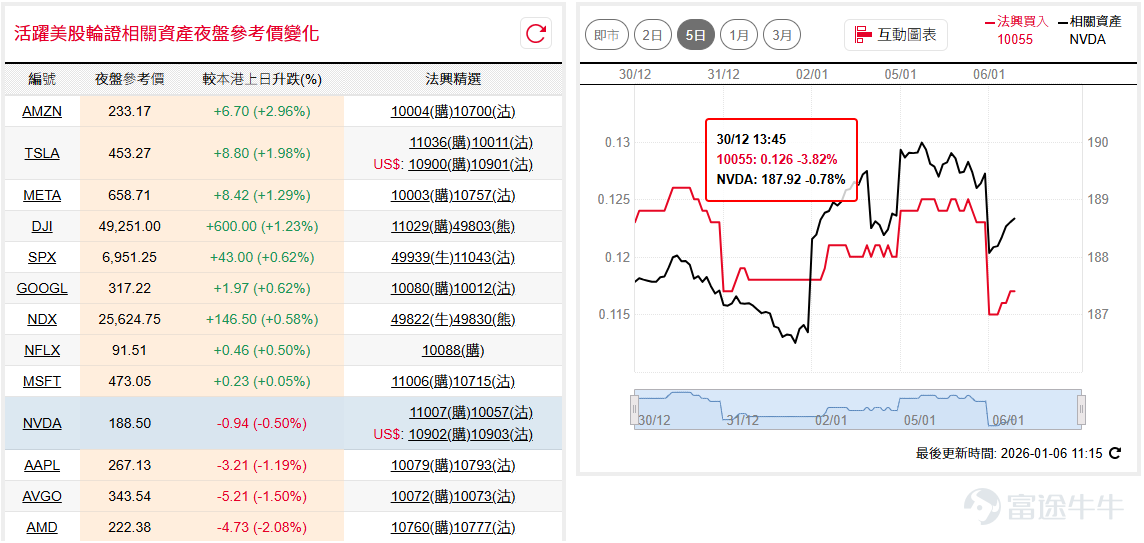Click the 02/01 date label on chart axis

point(812,74)
